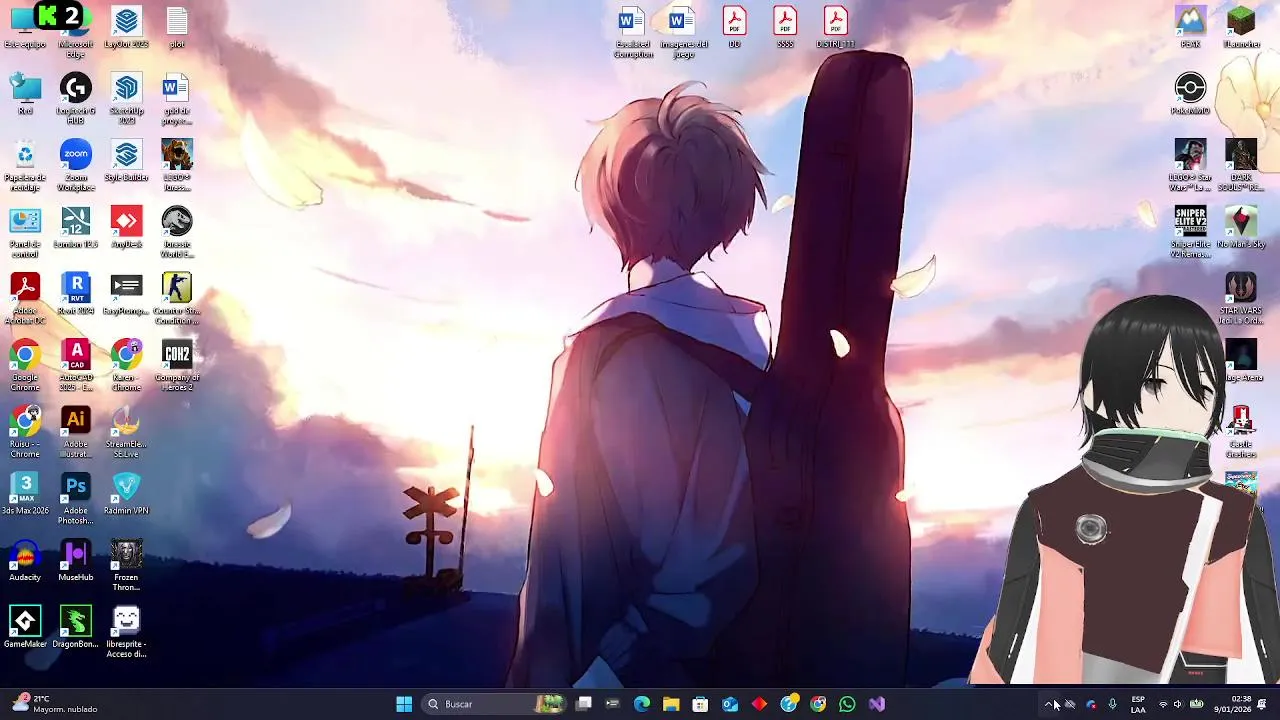Open Panel de control icon
1280x720 pixels.
pyautogui.click(x=25, y=231)
